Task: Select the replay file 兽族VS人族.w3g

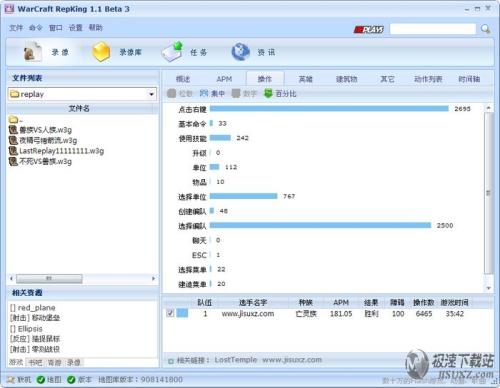Action: point(40,130)
